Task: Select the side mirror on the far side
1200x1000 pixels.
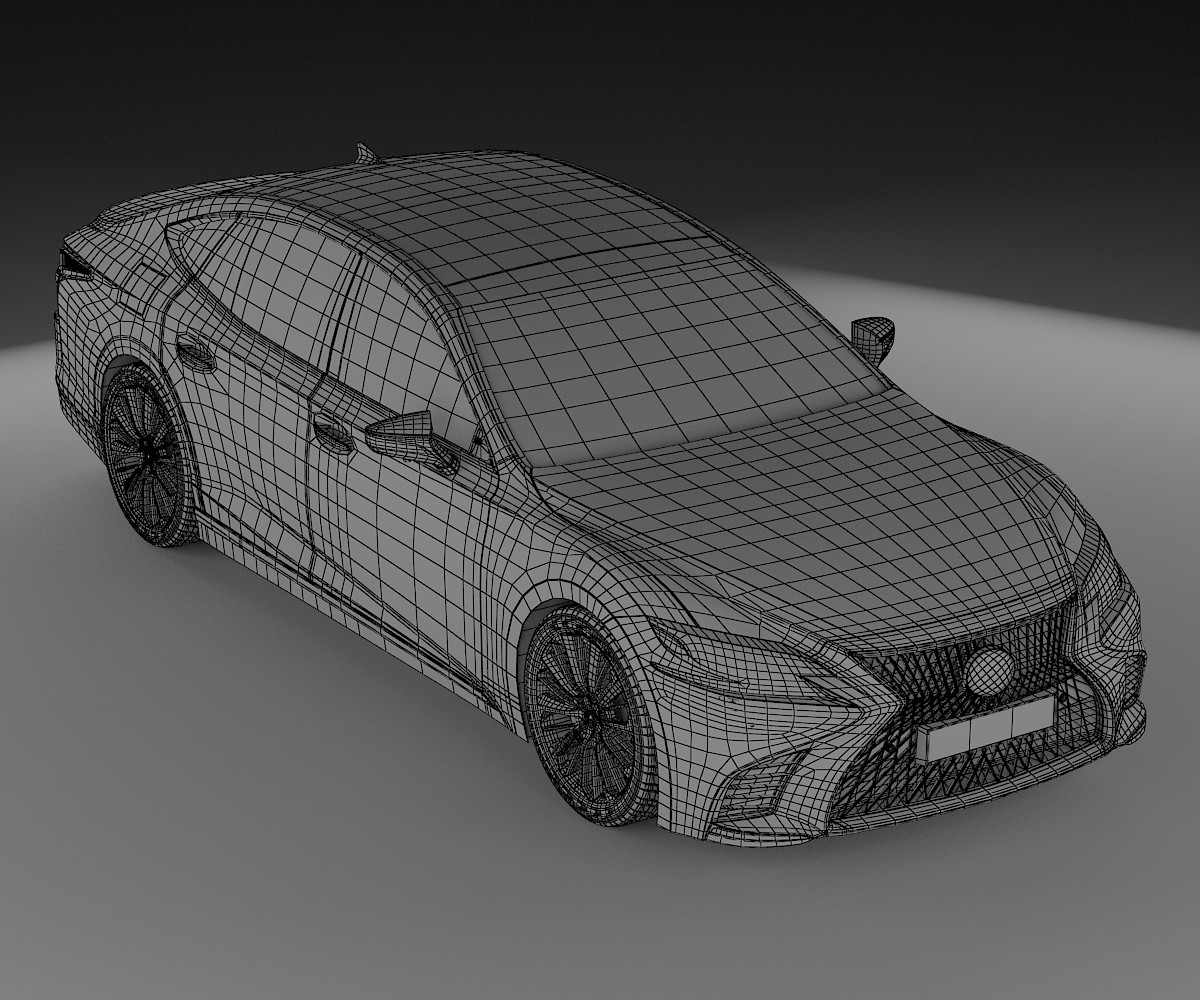Action: pyautogui.click(x=873, y=336)
